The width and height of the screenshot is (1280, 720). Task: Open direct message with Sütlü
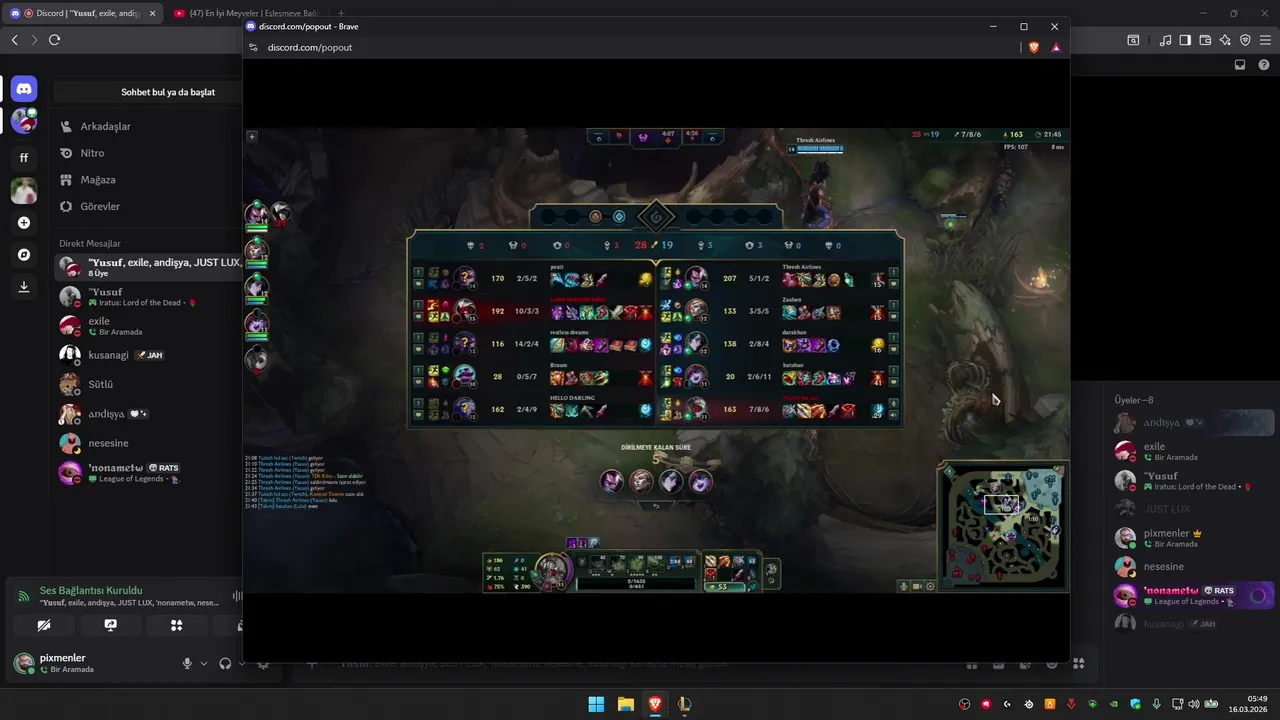pyautogui.click(x=148, y=384)
